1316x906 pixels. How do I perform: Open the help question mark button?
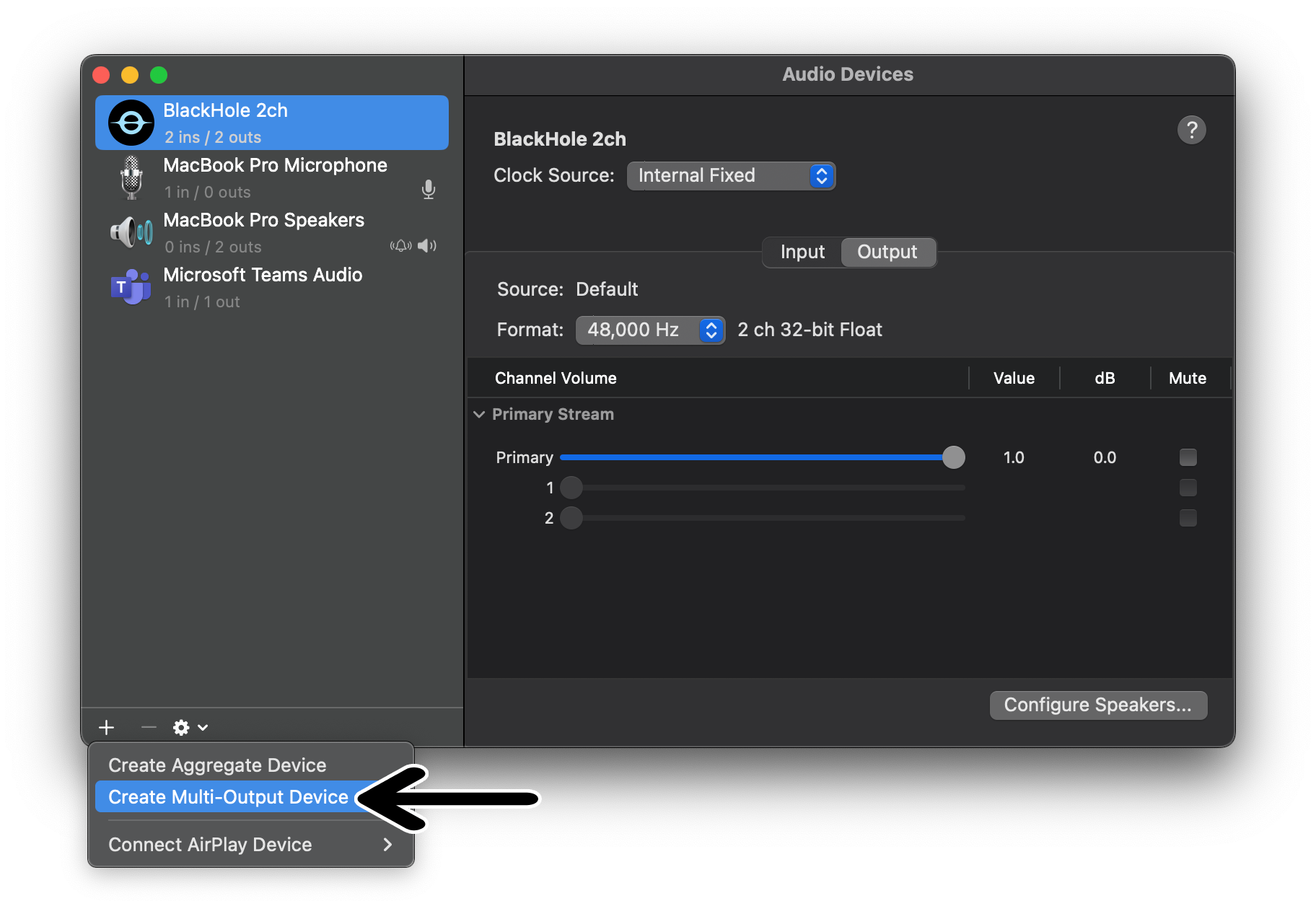[1191, 129]
